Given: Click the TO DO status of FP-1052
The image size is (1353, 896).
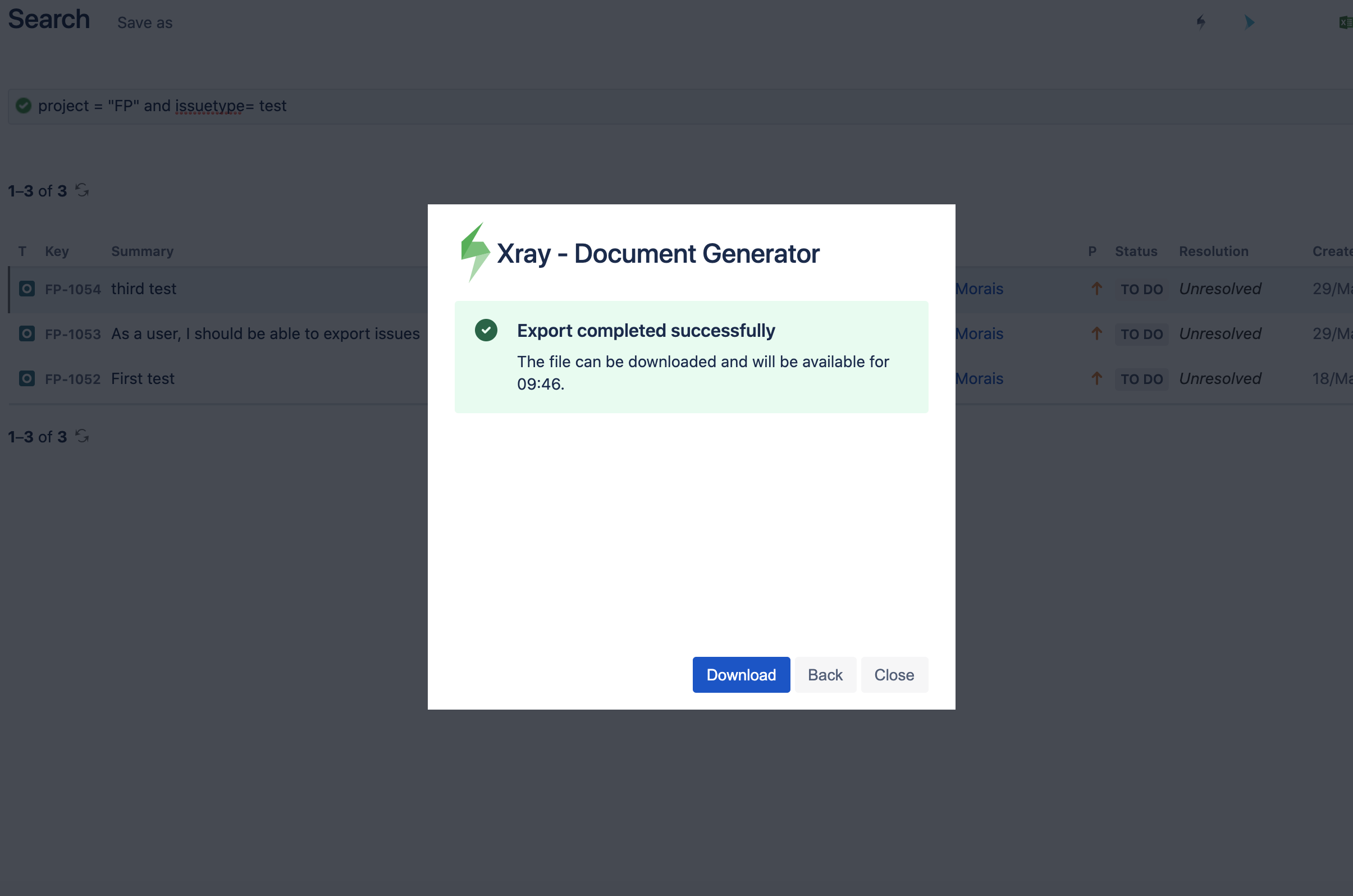Looking at the screenshot, I should click(x=1141, y=379).
